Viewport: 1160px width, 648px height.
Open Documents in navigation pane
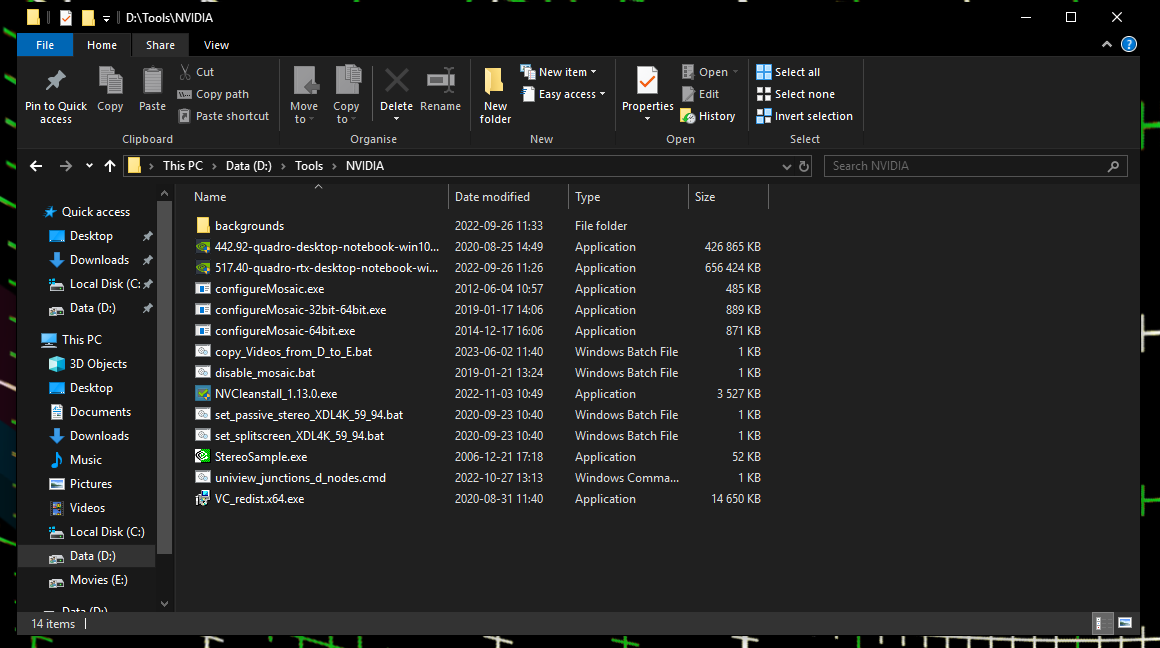[x=100, y=412]
